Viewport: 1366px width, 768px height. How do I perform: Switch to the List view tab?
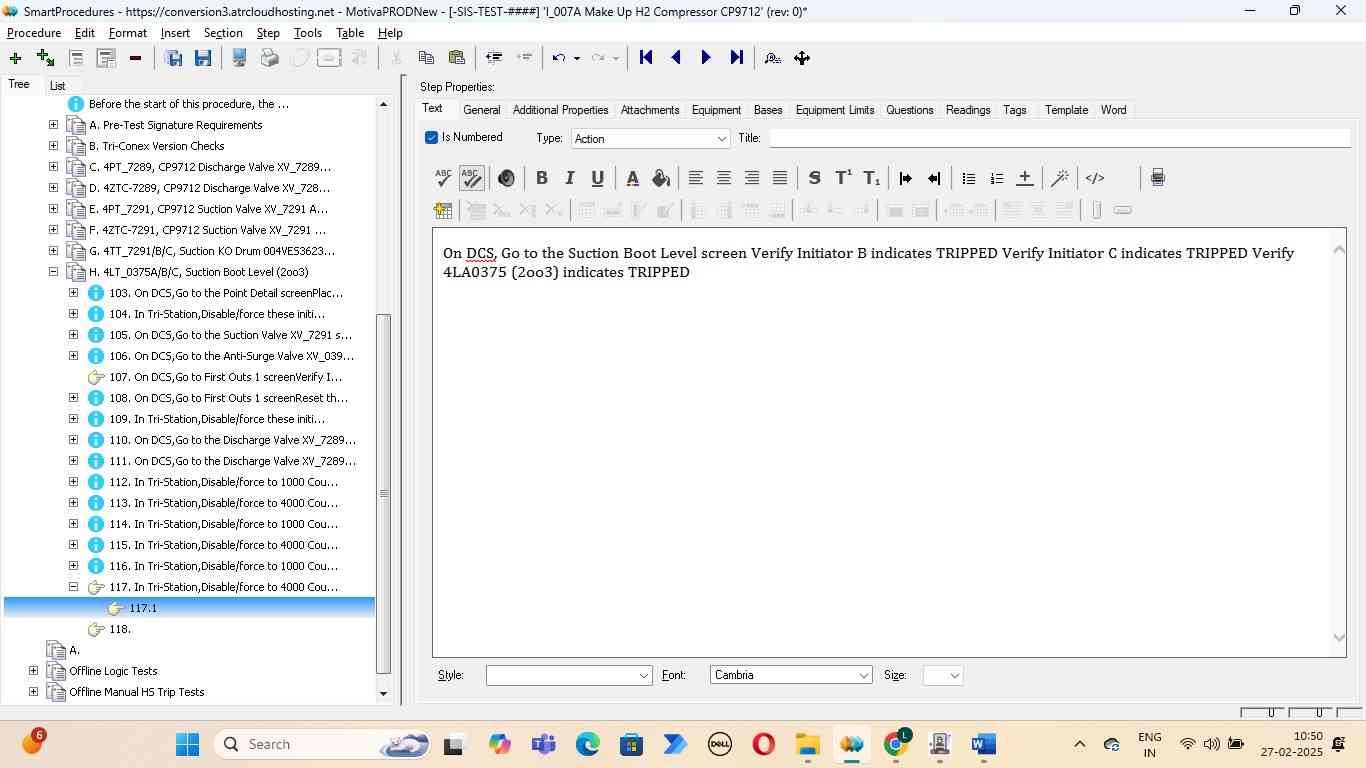(x=57, y=86)
